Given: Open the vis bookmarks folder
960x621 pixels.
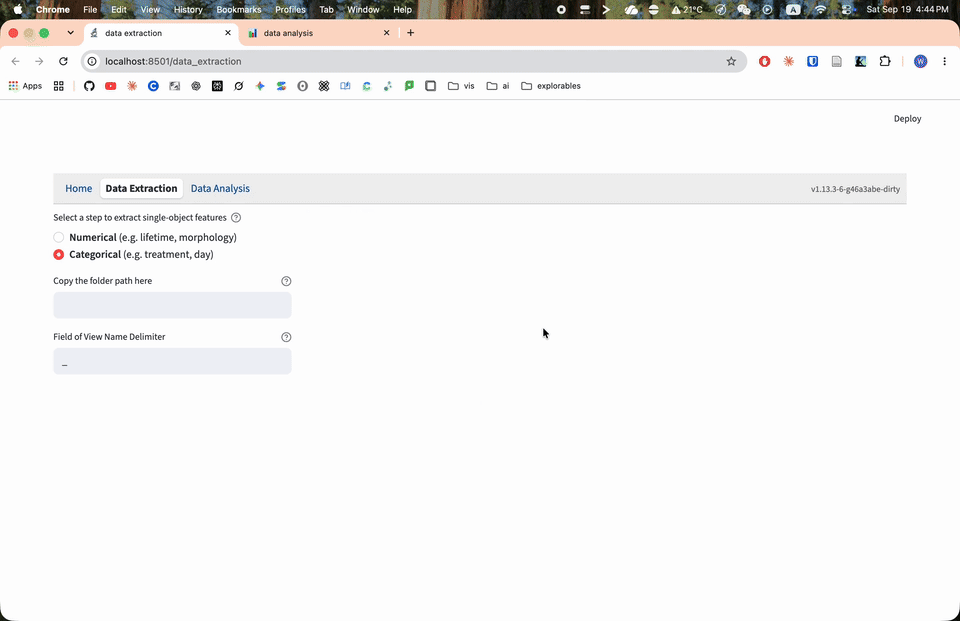Looking at the screenshot, I should (461, 86).
